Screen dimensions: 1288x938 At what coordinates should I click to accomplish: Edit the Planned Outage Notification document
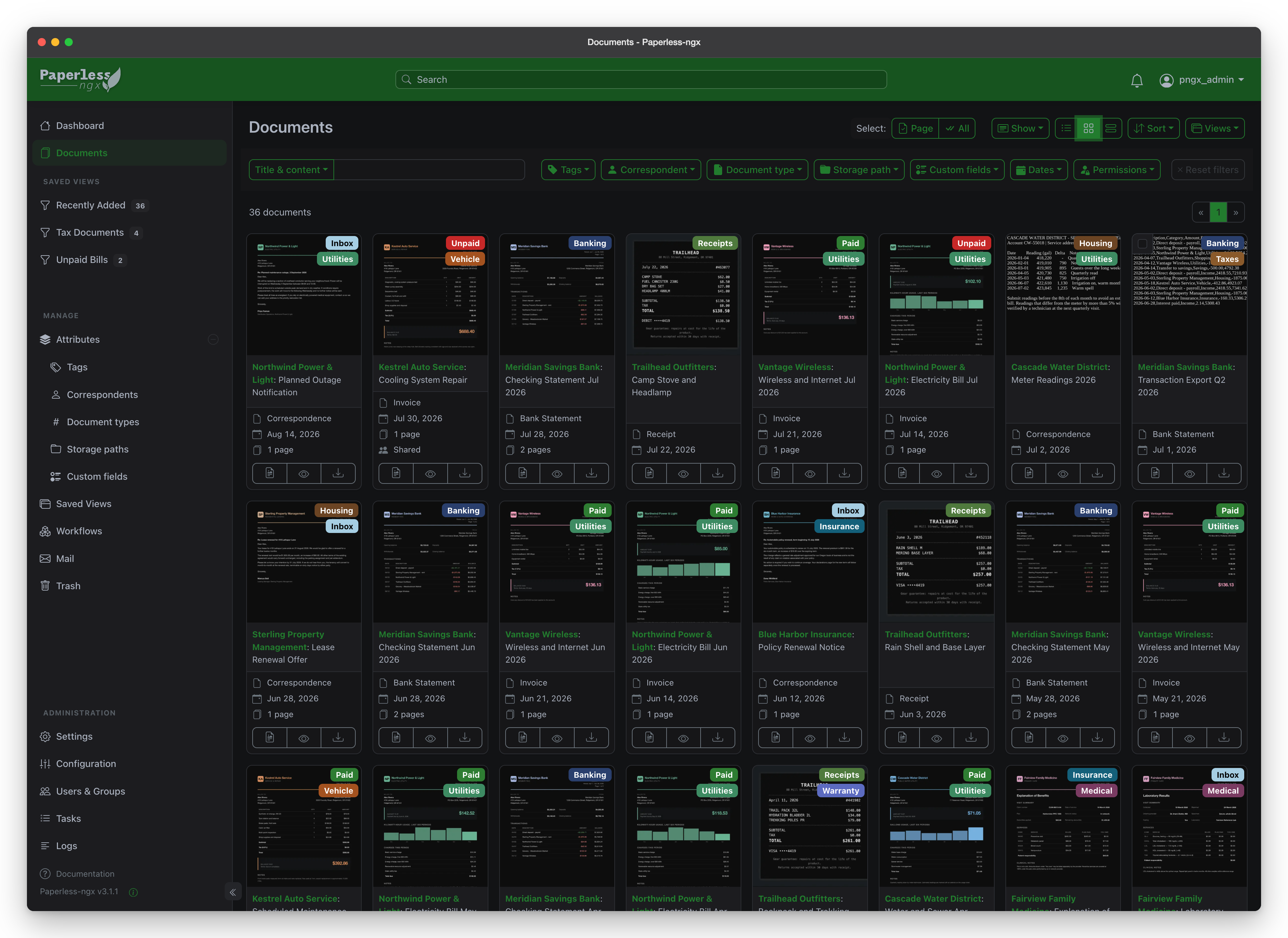click(270, 473)
